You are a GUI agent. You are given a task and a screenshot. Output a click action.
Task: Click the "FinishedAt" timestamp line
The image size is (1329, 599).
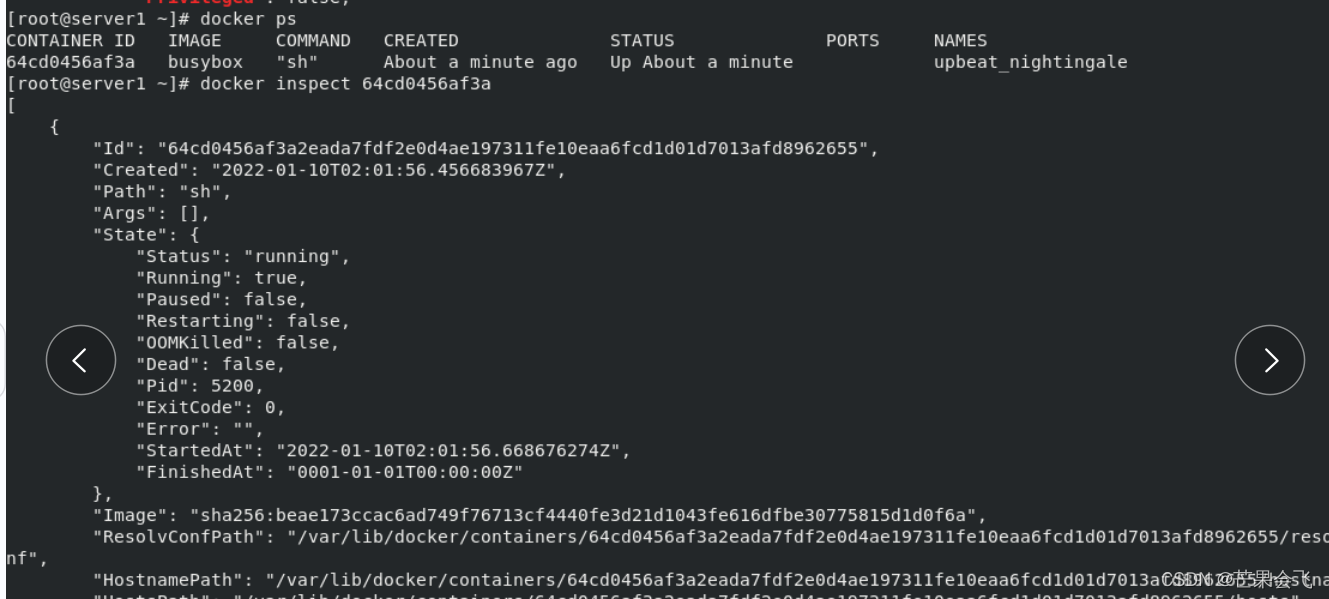tap(330, 472)
